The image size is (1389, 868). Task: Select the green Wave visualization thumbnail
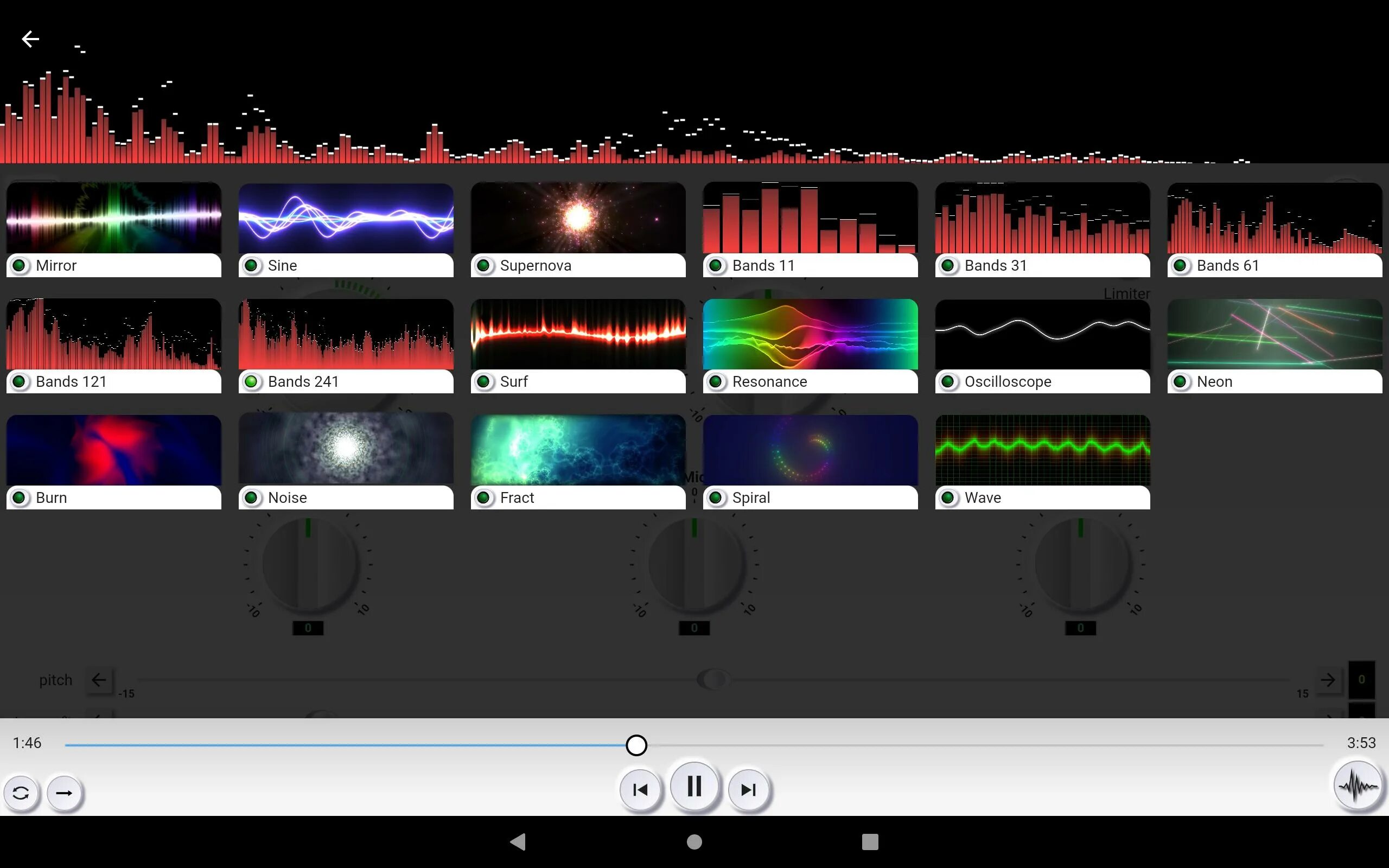tap(1042, 450)
